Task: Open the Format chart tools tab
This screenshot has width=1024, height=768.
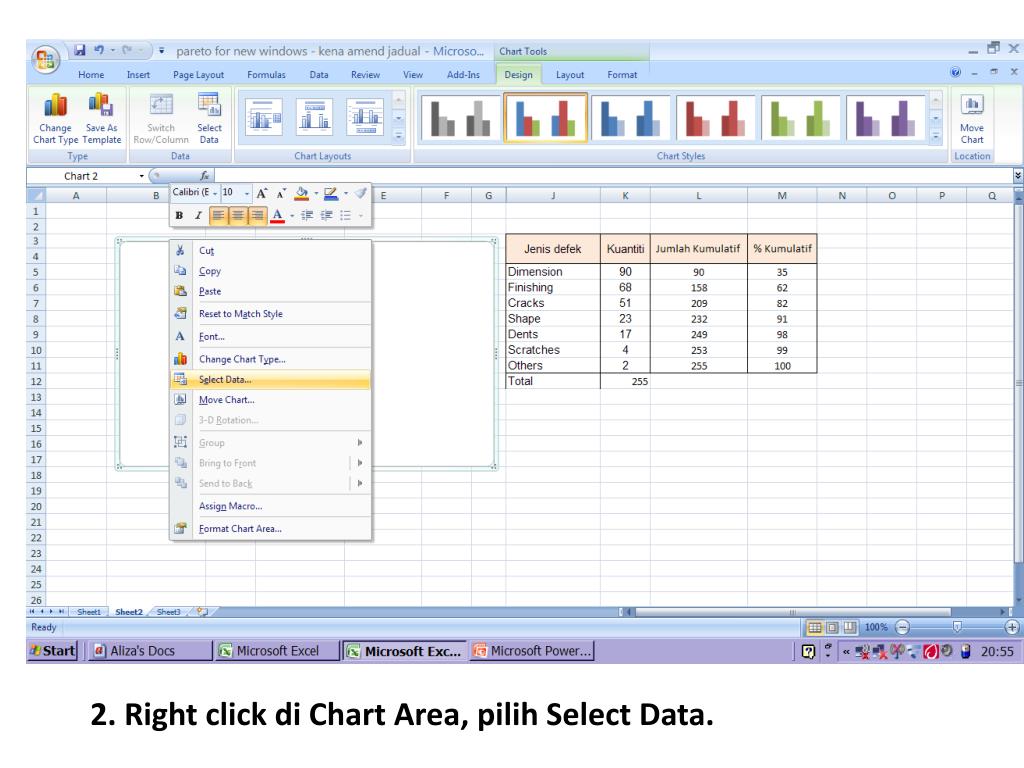Action: point(622,74)
